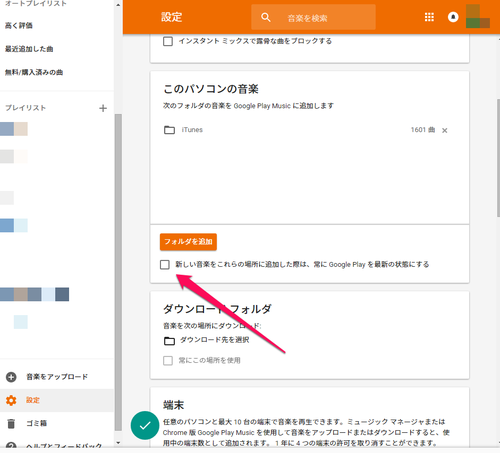Open the account avatar menu

pyautogui.click(x=477, y=16)
